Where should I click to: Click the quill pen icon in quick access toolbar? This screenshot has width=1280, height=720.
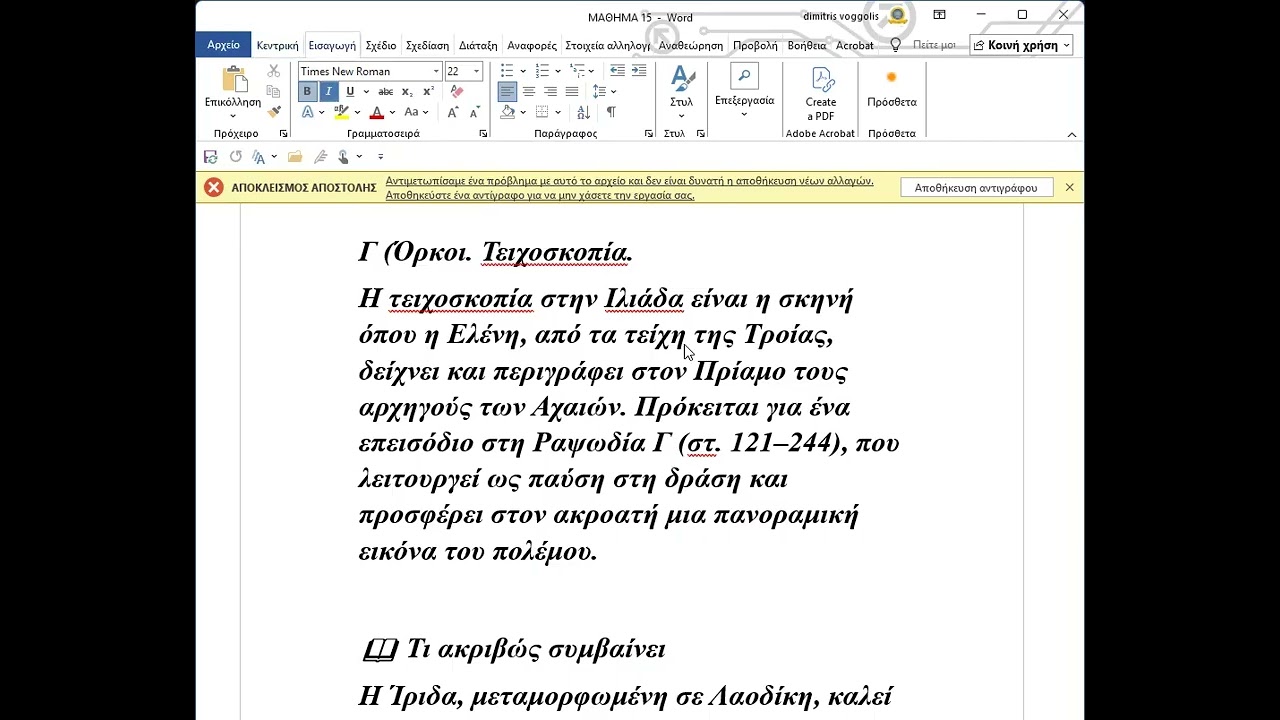320,157
